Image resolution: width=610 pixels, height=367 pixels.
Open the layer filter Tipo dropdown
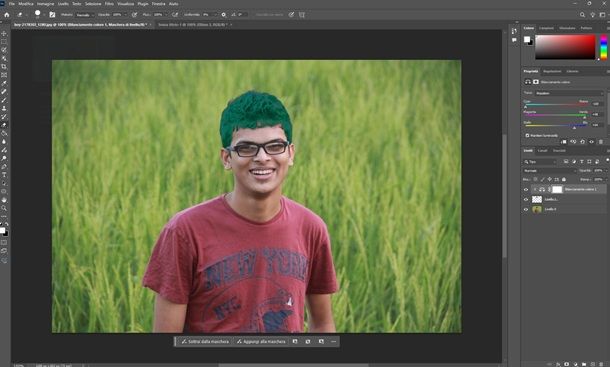pyautogui.click(x=540, y=162)
